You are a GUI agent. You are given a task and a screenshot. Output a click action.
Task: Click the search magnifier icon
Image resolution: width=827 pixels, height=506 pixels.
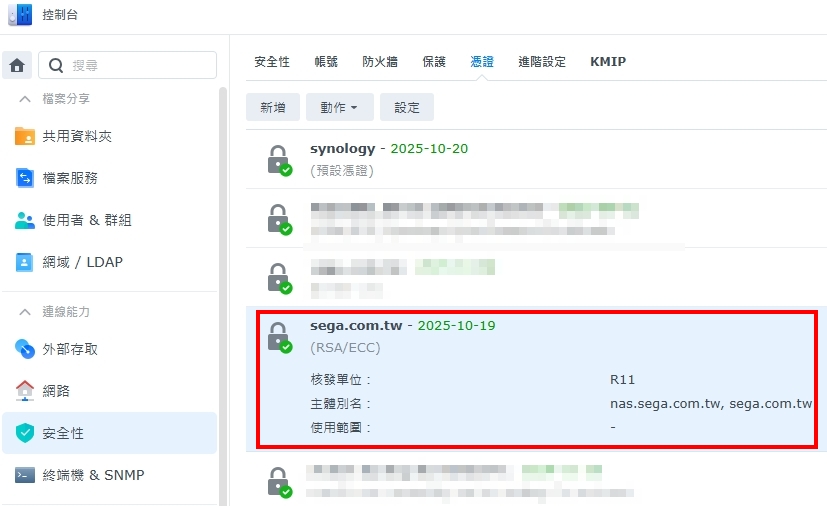coord(56,65)
